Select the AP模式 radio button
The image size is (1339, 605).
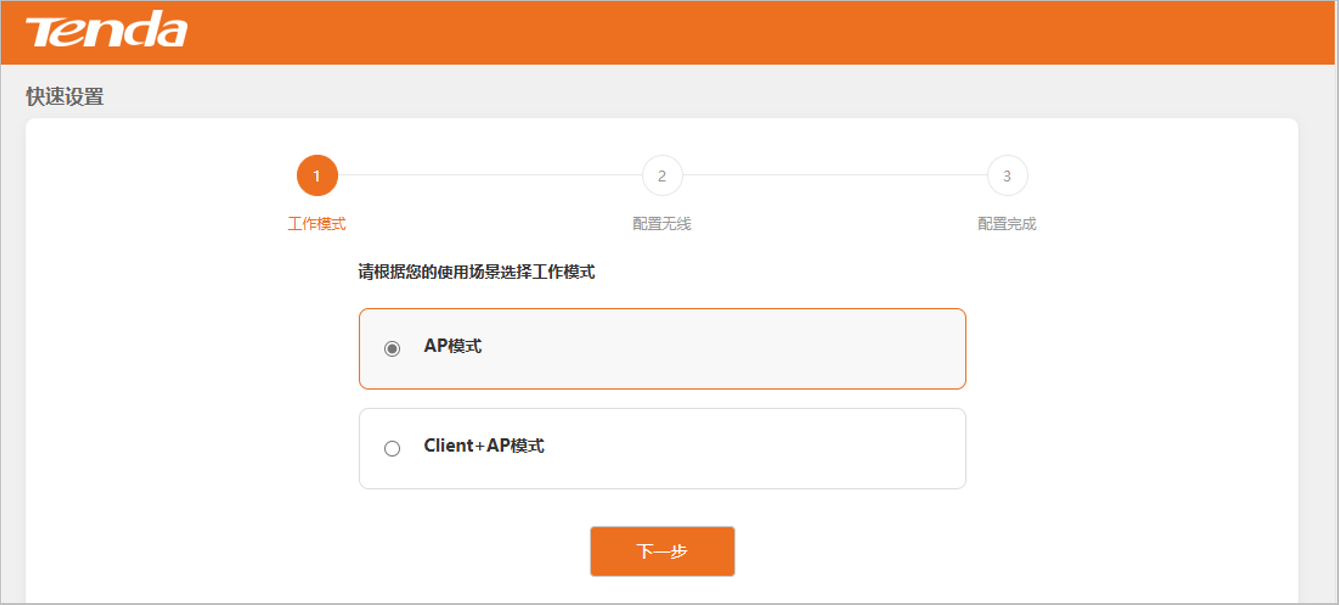392,348
